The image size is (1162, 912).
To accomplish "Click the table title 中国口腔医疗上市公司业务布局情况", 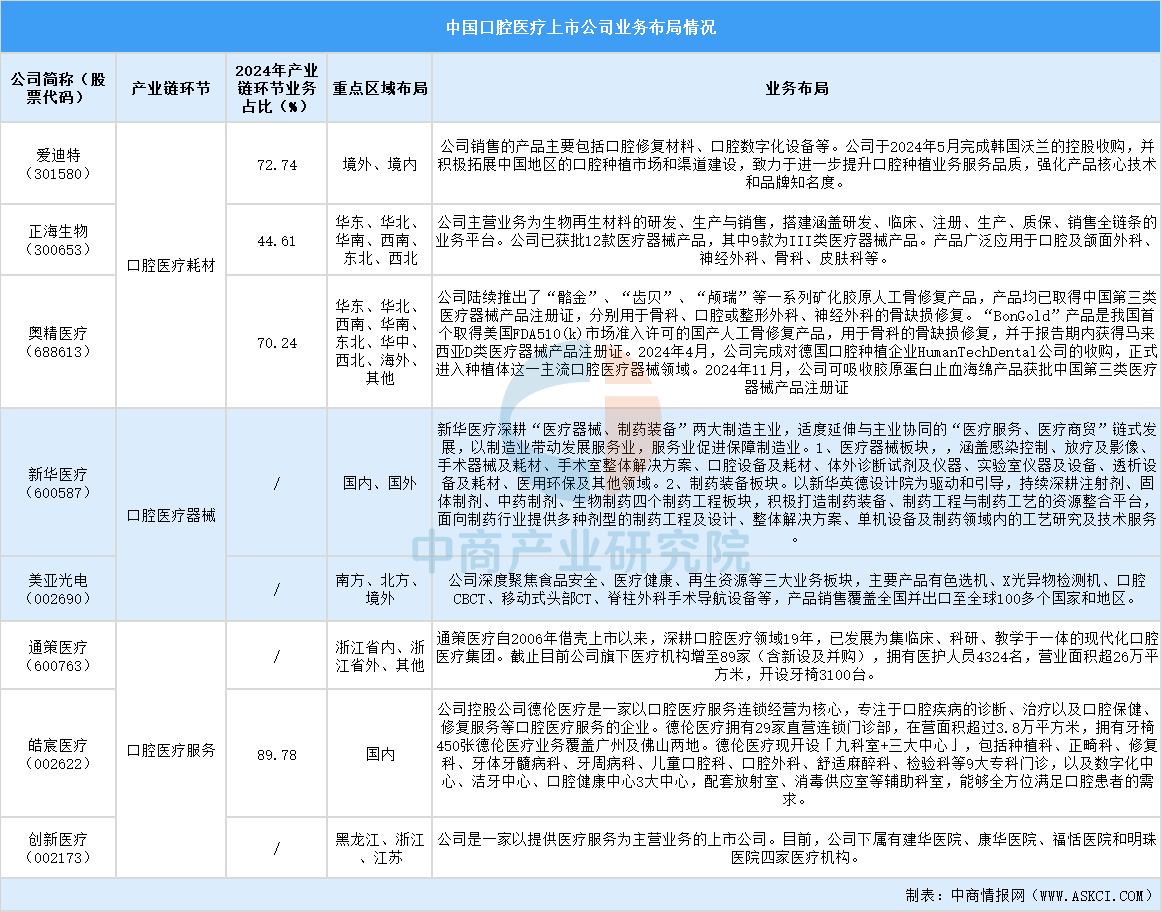I will (x=581, y=27).
